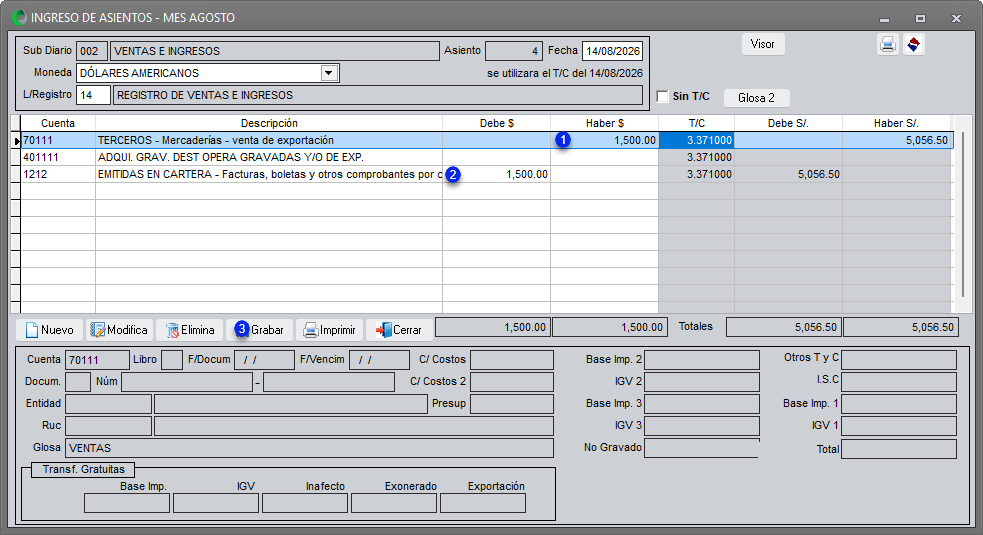Toggle the Sin T/C checkbox
The width and height of the screenshot is (983, 535).
tap(662, 96)
